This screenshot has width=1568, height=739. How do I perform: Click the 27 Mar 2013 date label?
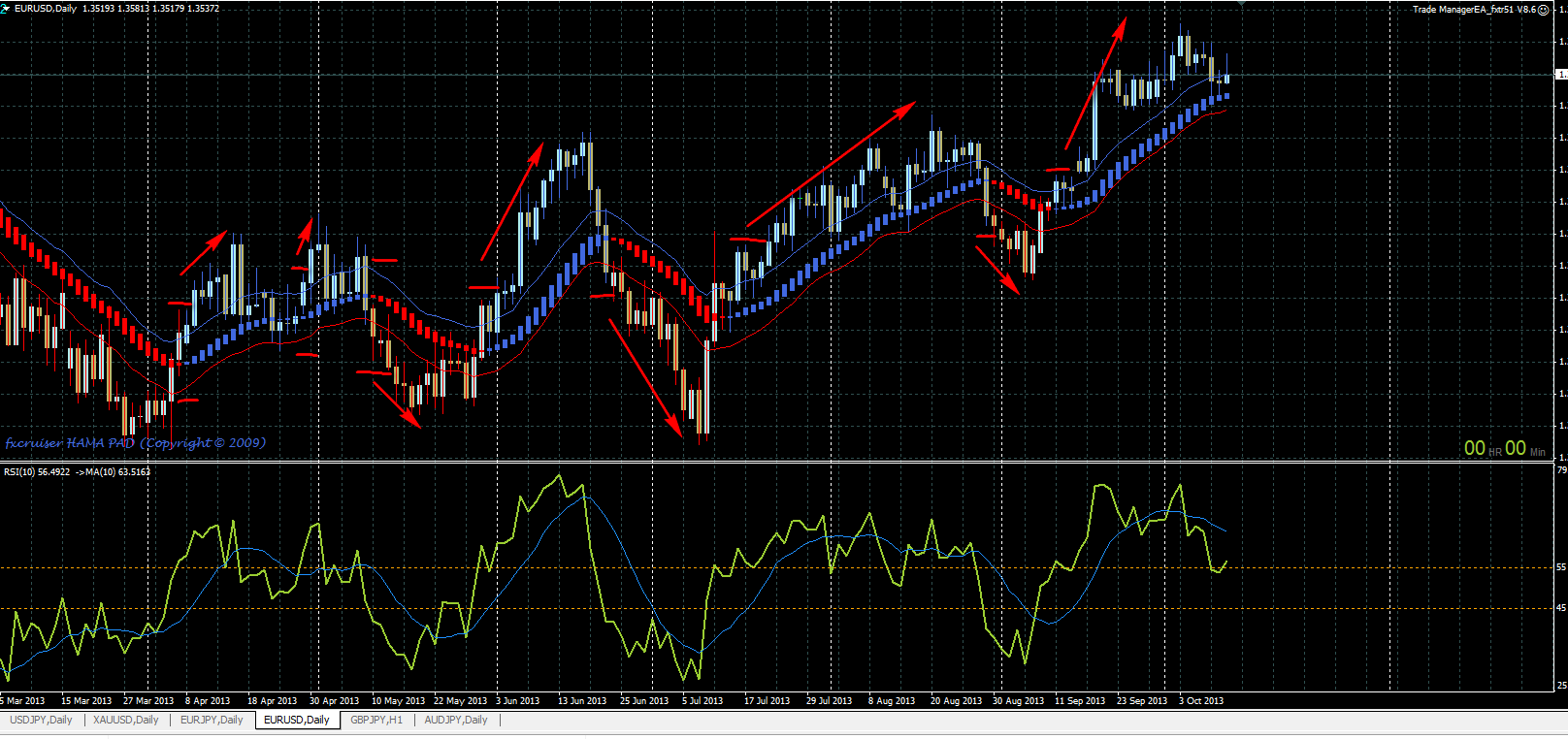pos(148,701)
